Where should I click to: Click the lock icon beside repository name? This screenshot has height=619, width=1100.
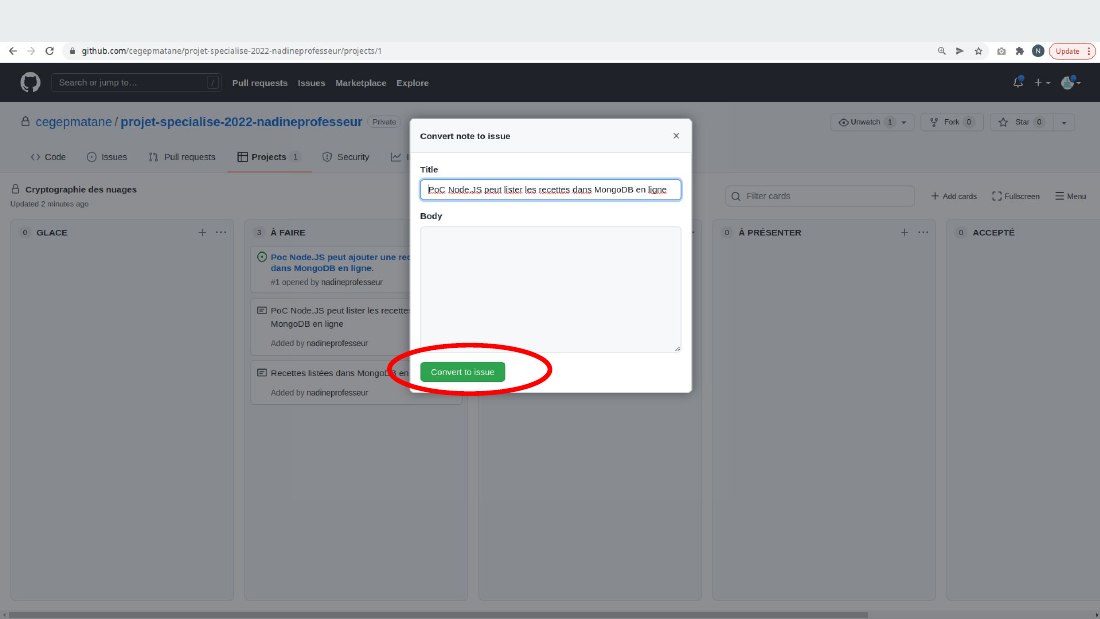25,121
